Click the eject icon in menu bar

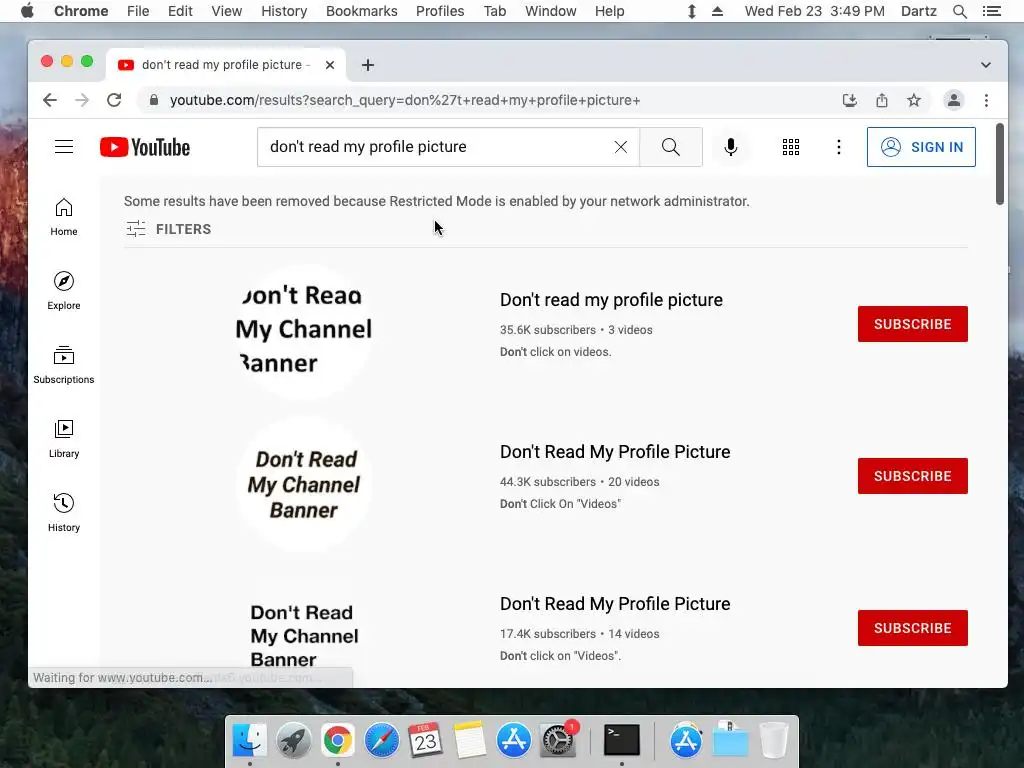(x=717, y=11)
